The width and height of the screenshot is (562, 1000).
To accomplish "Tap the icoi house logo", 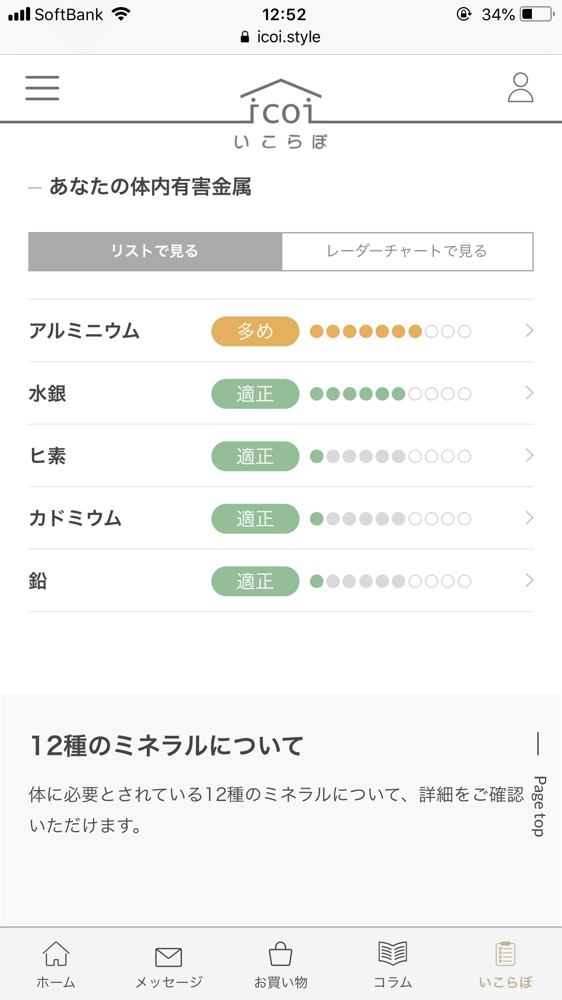I will point(281,114).
